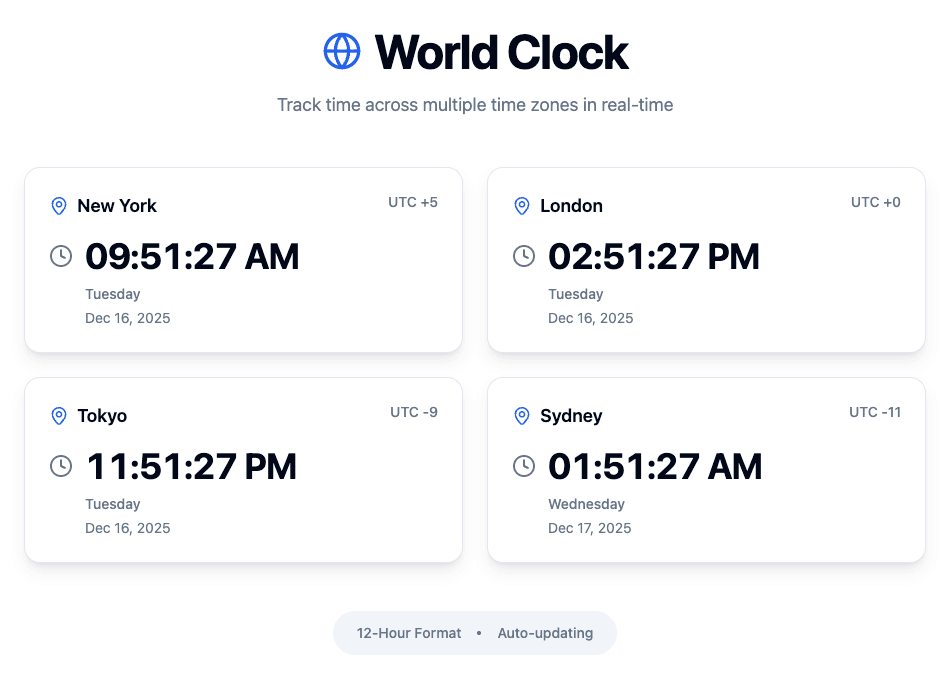Click the globe icon in the header
Viewport: 940px width, 689px height.
341,50
